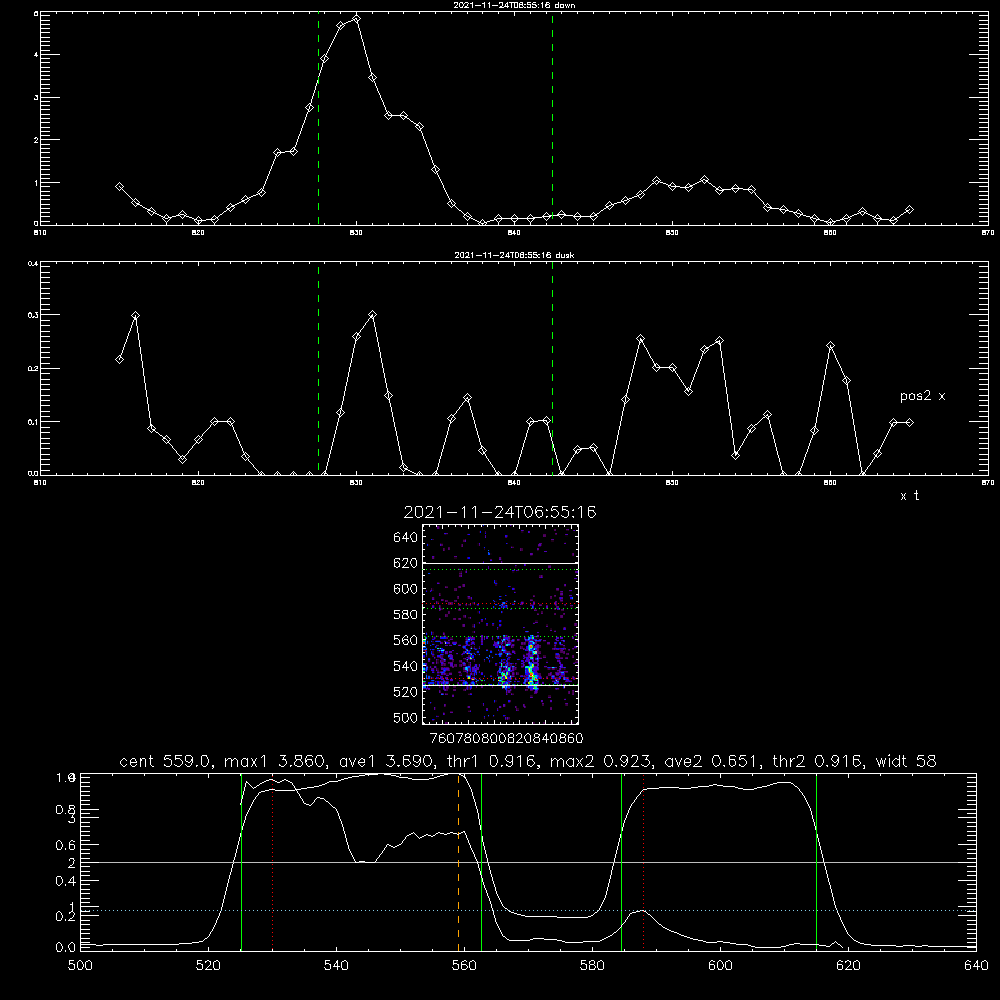Click the 0.3 label on dusk plot y-axis

(x=33, y=315)
